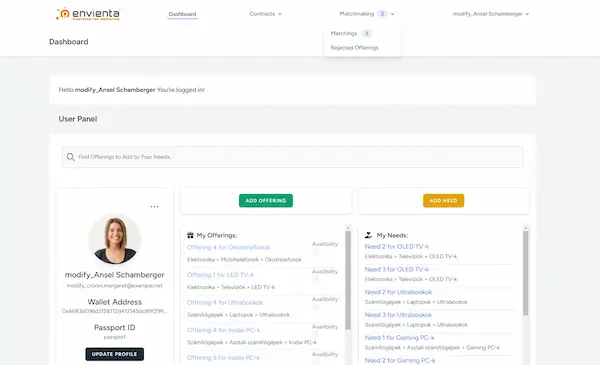
Task: Click the UPDATE PROFILE button
Action: coord(114,354)
